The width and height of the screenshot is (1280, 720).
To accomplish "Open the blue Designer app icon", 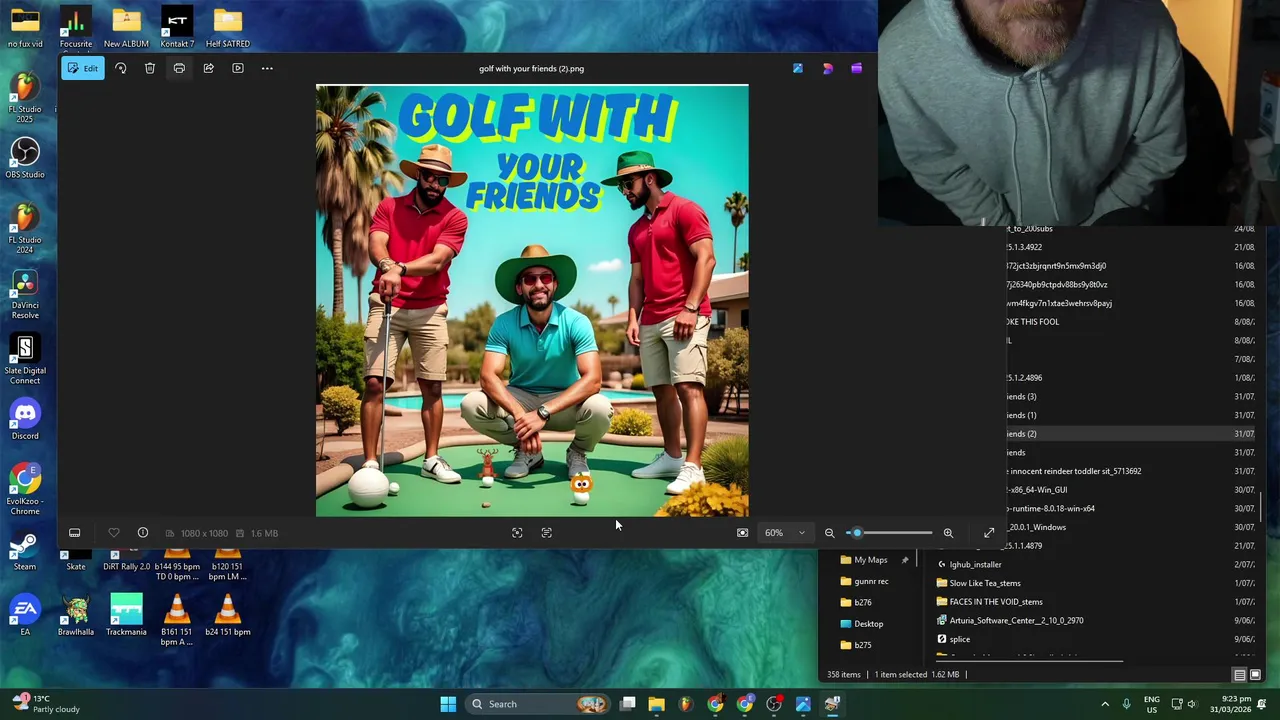I will pos(798,68).
